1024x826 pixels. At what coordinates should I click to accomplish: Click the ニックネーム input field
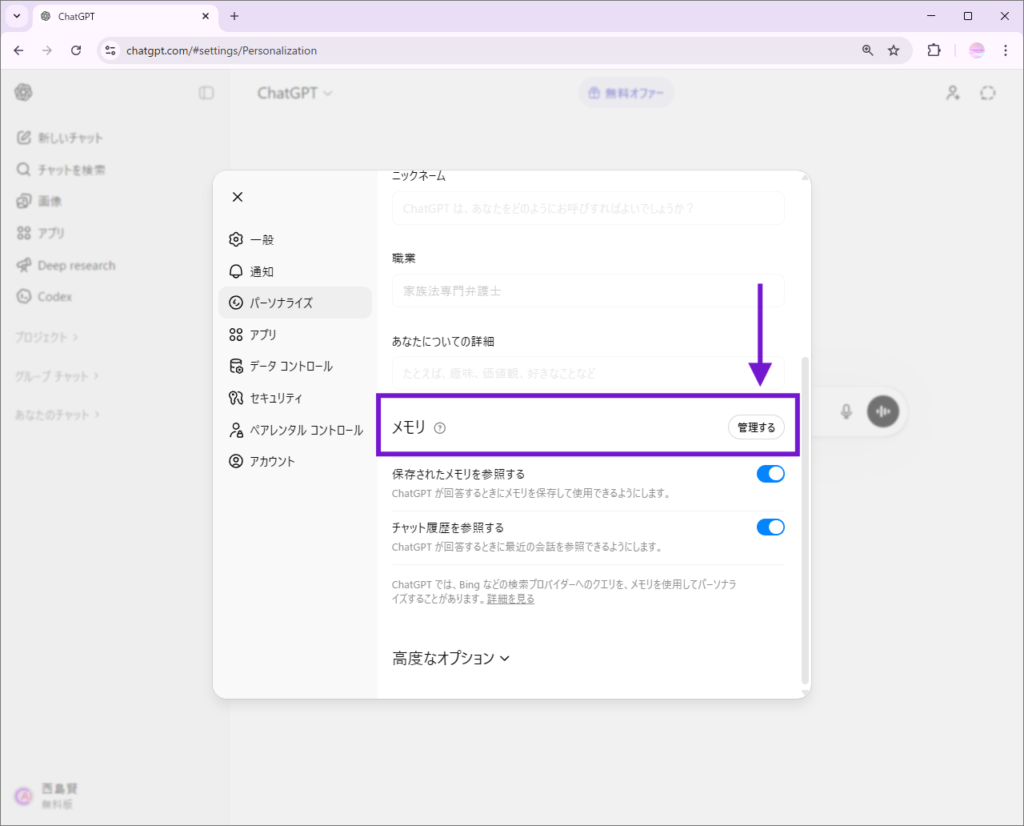coord(588,209)
